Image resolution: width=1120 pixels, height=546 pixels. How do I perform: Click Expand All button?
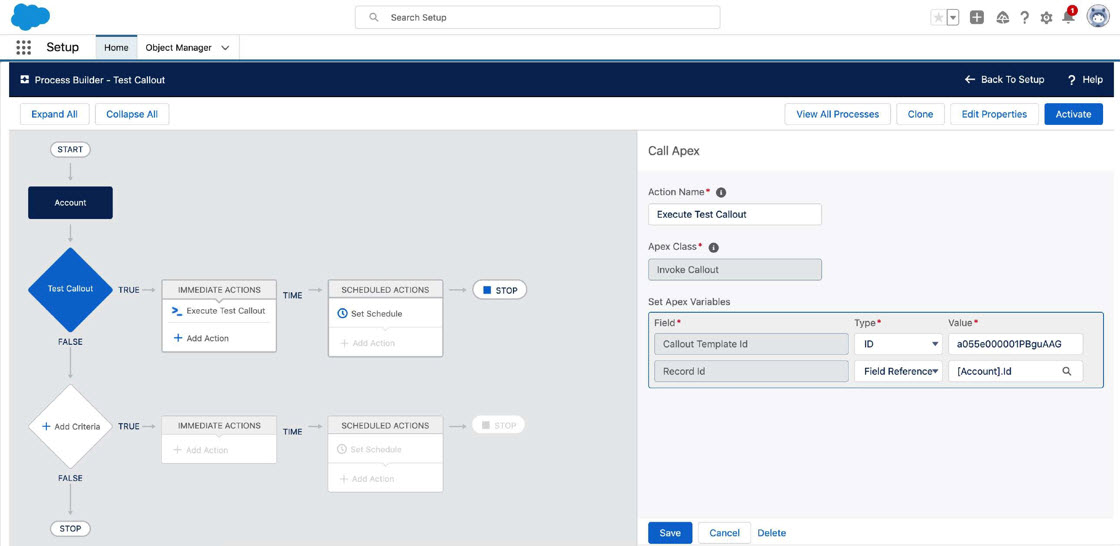pos(54,114)
